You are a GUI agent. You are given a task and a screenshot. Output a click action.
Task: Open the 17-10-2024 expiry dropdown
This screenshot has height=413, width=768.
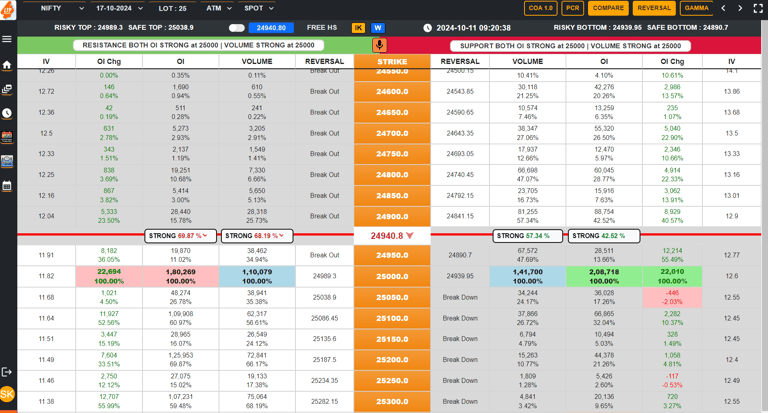pyautogui.click(x=119, y=8)
